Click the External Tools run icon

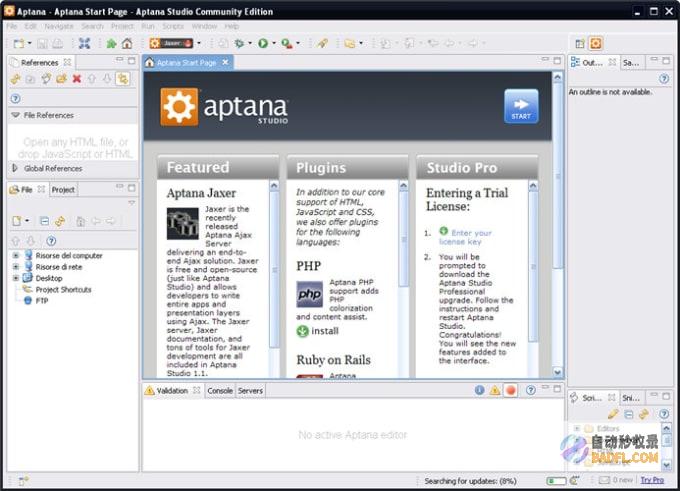click(x=286, y=43)
